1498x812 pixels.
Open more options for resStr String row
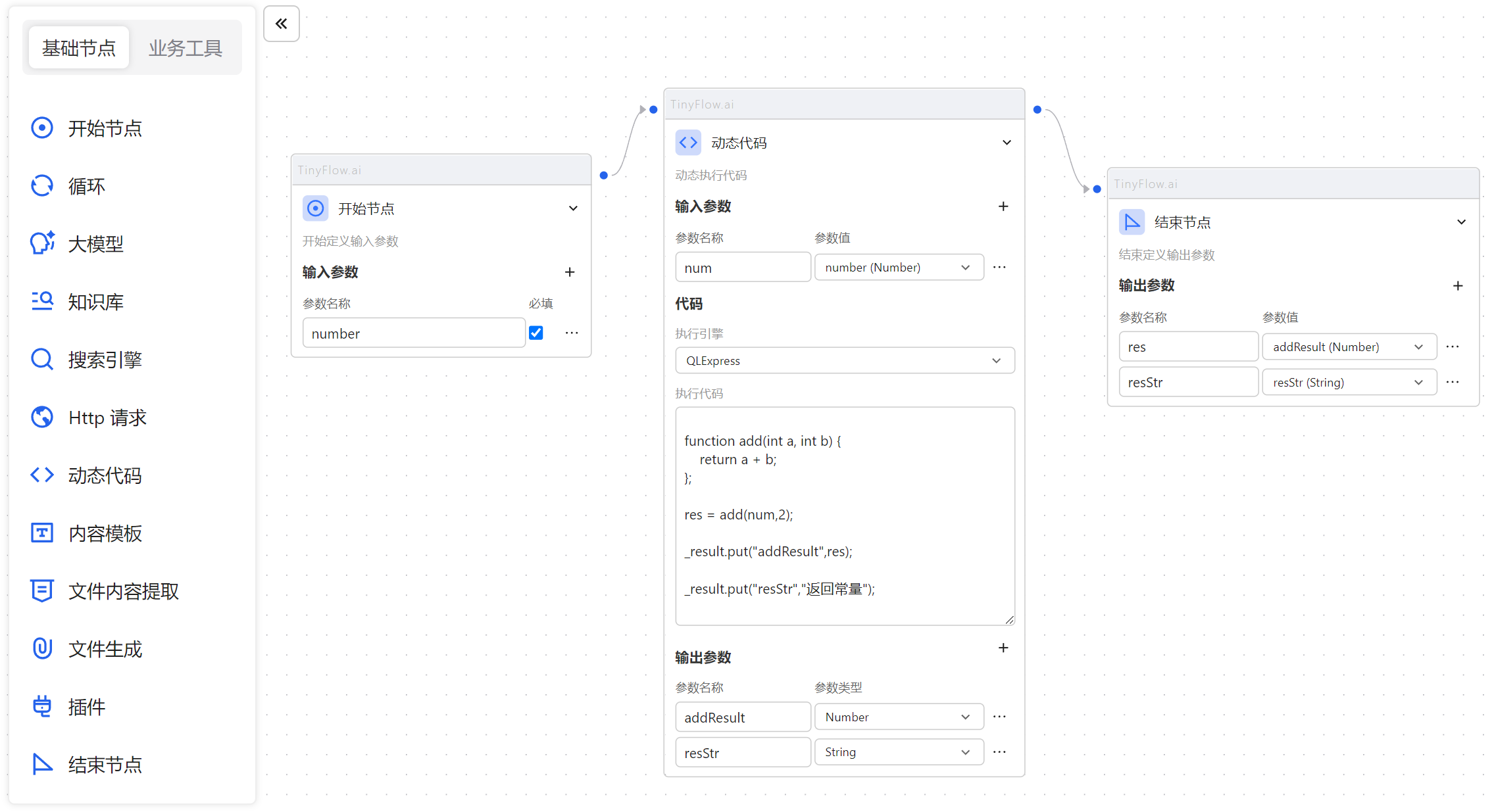pos(999,752)
